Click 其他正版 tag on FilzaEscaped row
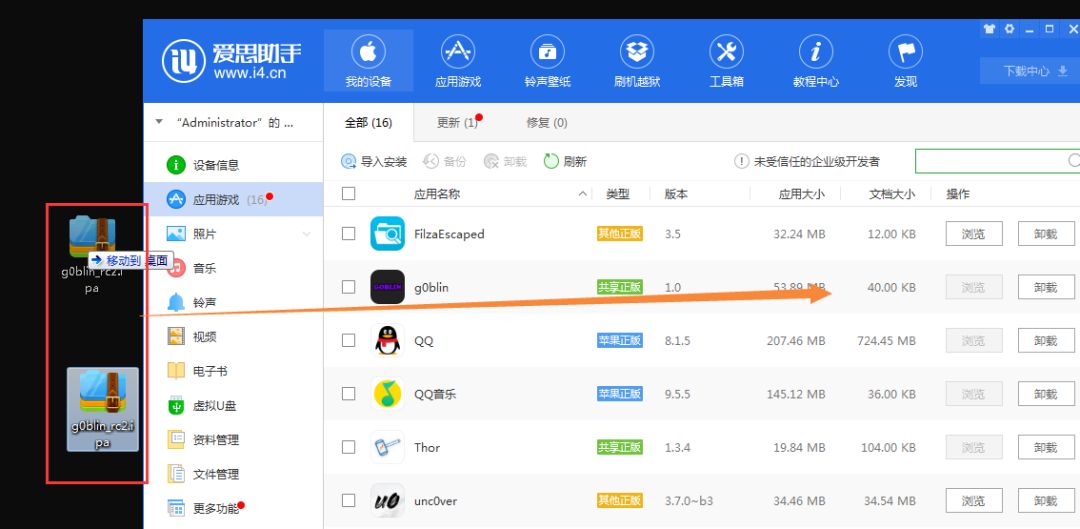This screenshot has height=529, width=1080. tap(620, 234)
